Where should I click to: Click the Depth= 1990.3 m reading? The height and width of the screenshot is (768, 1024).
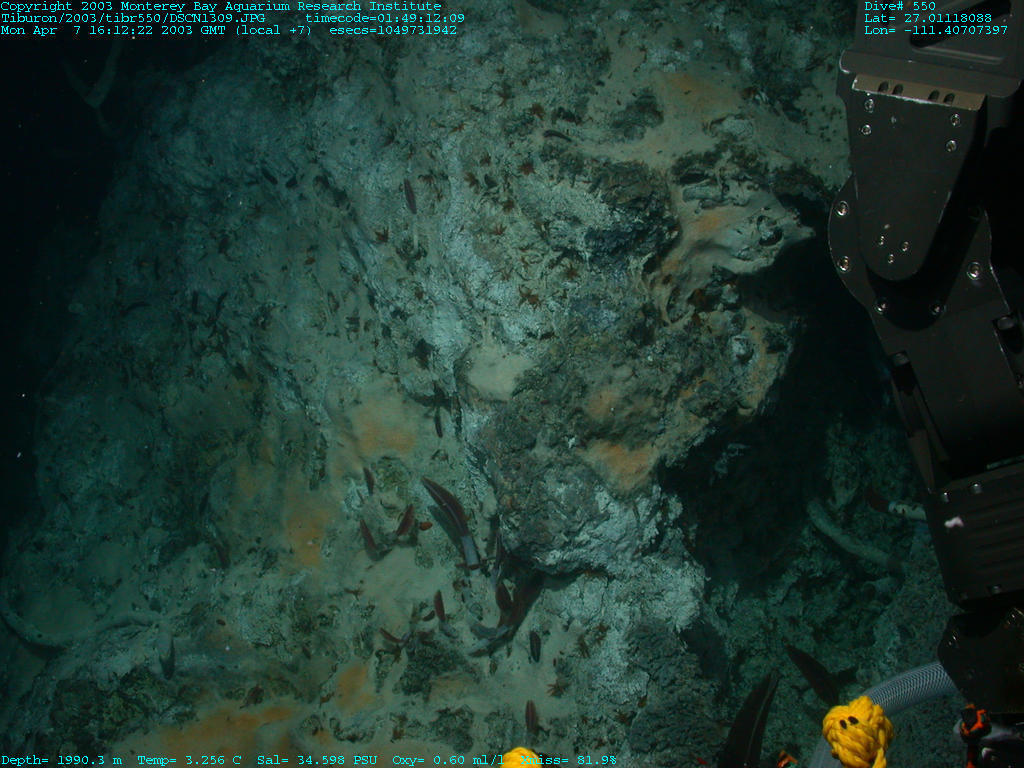click(62, 760)
